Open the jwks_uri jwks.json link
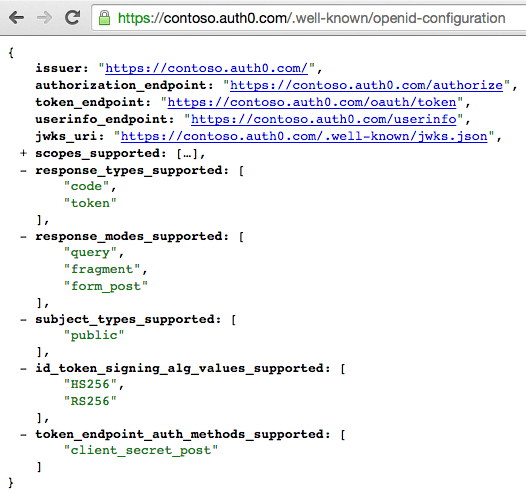The width and height of the screenshot is (526, 499). click(304, 137)
